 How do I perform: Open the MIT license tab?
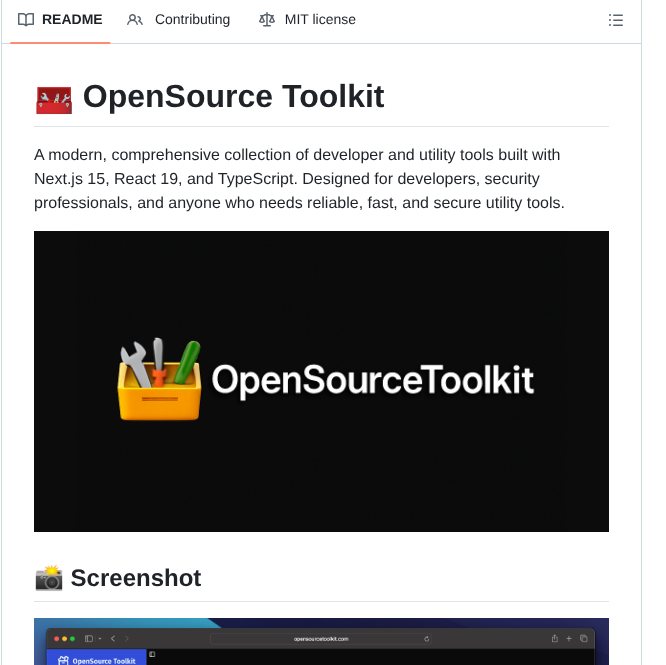point(308,20)
